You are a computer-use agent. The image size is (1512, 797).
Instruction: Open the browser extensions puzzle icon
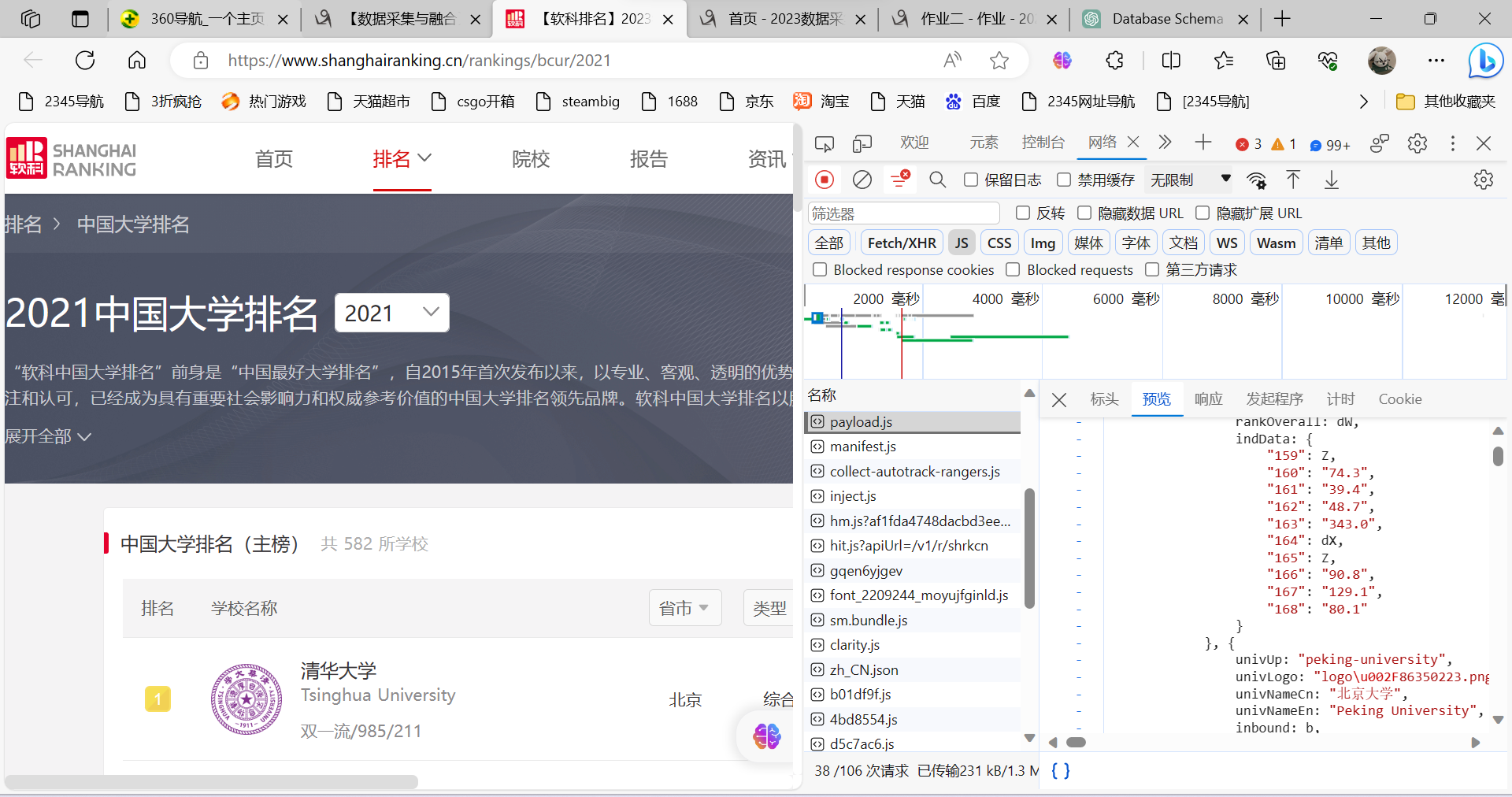1114,60
